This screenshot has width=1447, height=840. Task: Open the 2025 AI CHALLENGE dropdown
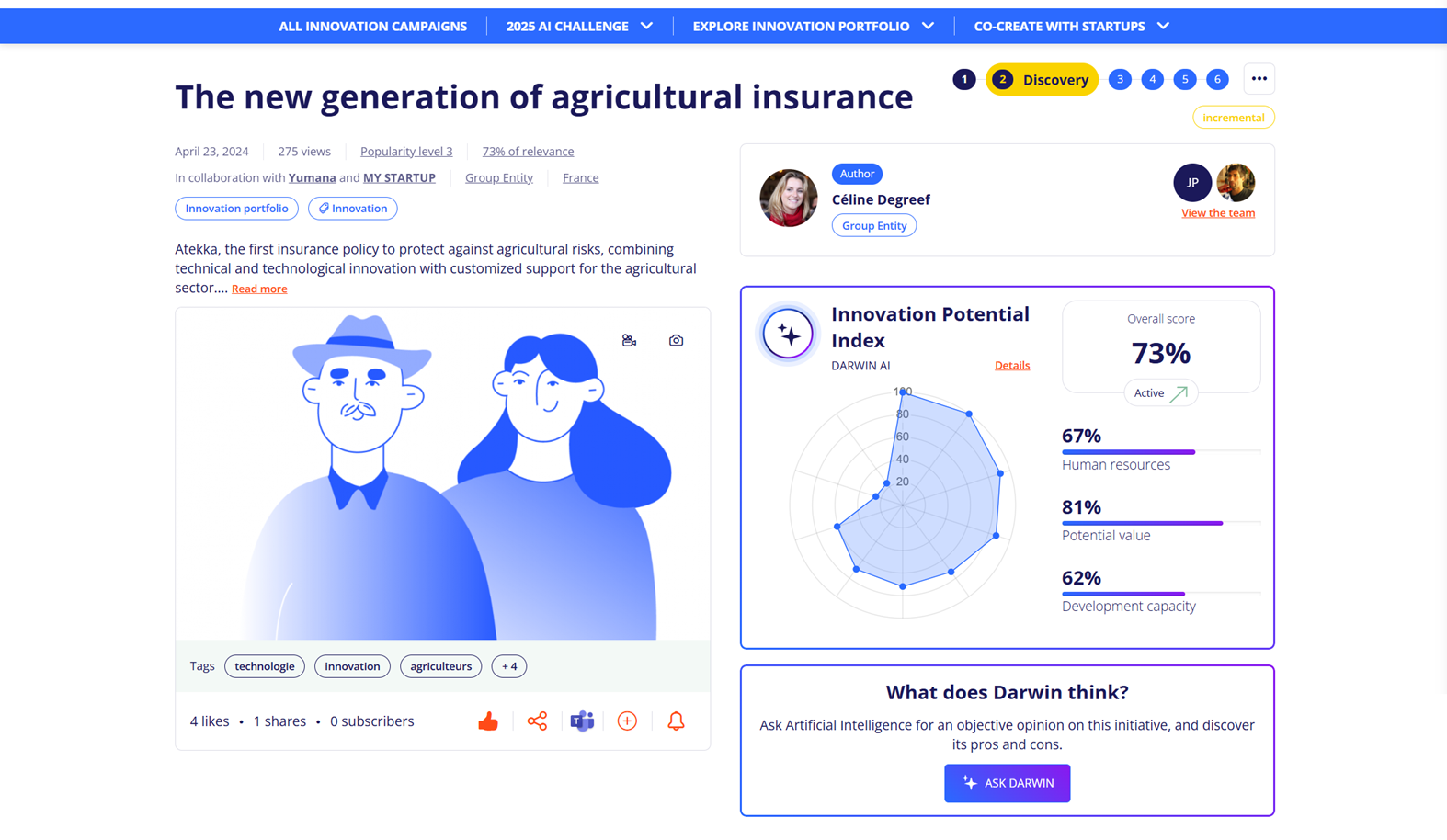(579, 26)
